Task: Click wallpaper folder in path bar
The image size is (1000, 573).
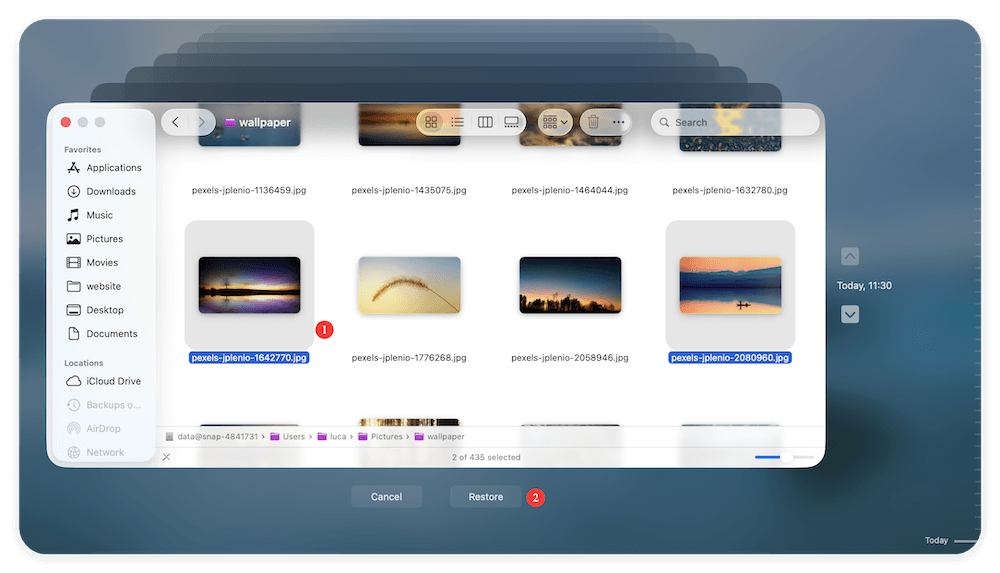Action: (x=440, y=436)
